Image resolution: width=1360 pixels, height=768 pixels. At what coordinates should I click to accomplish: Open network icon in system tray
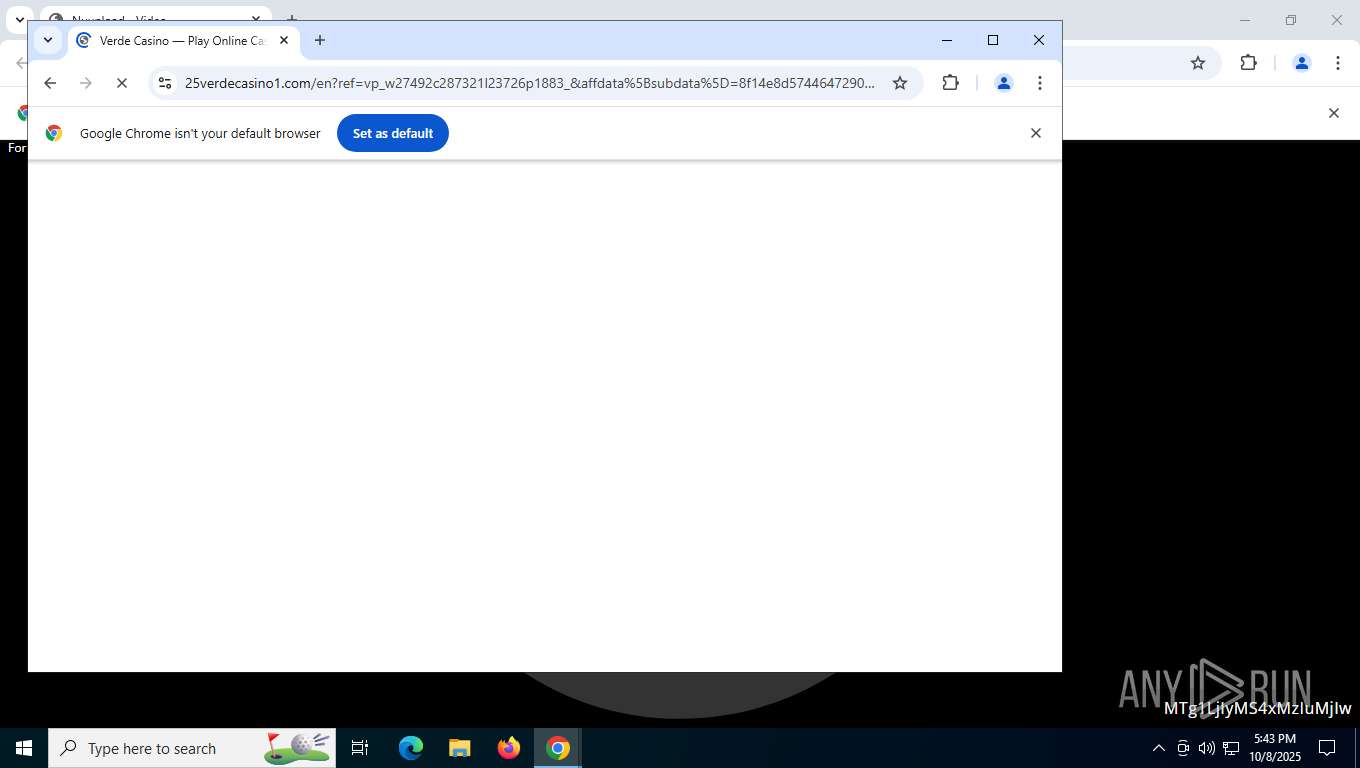point(1231,748)
